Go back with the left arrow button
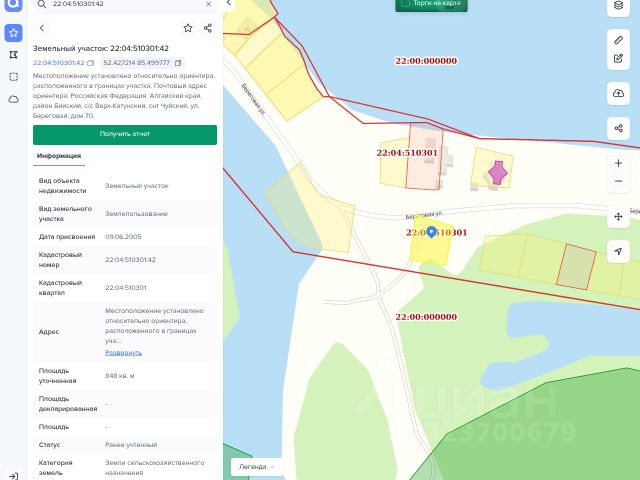The height and width of the screenshot is (480, 640). (x=42, y=28)
